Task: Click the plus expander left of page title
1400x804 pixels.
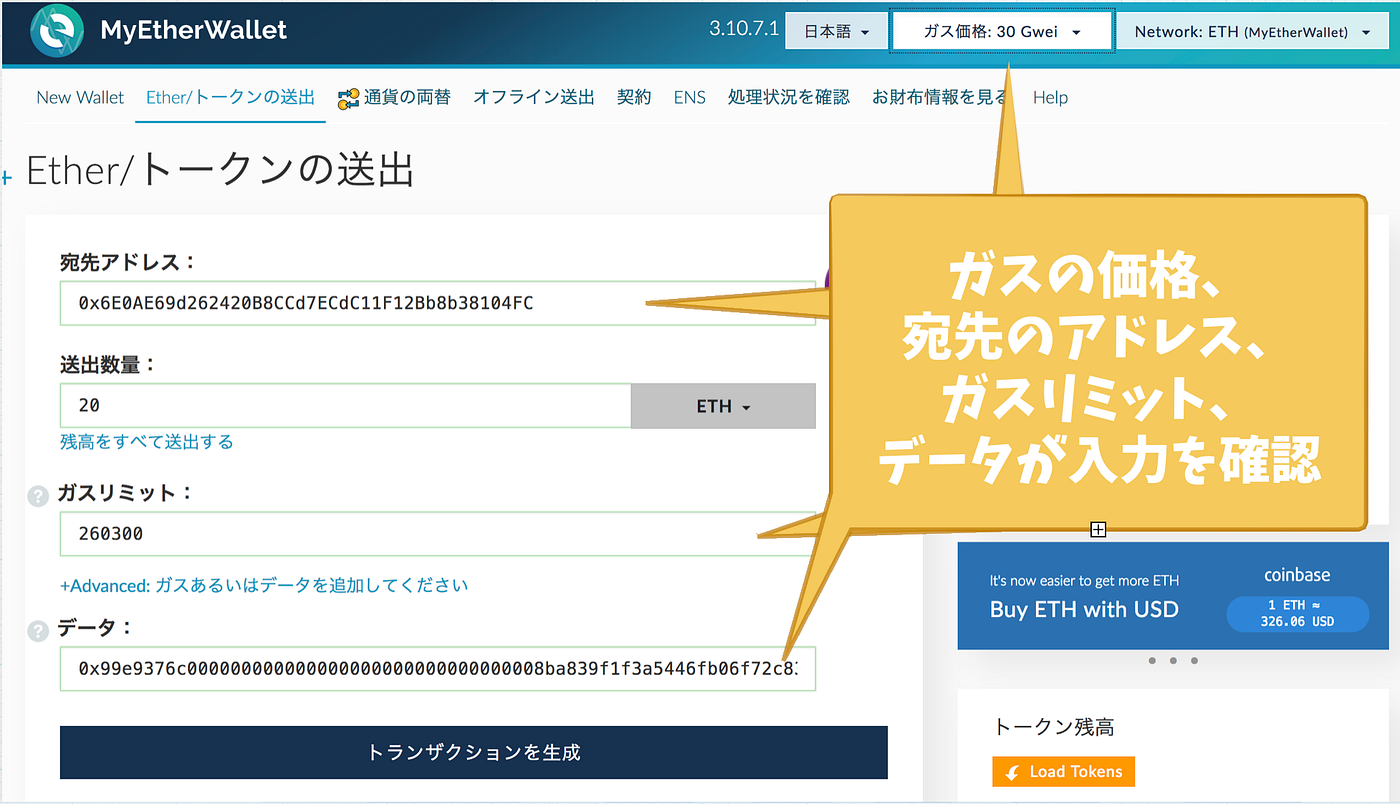Action: (6, 178)
